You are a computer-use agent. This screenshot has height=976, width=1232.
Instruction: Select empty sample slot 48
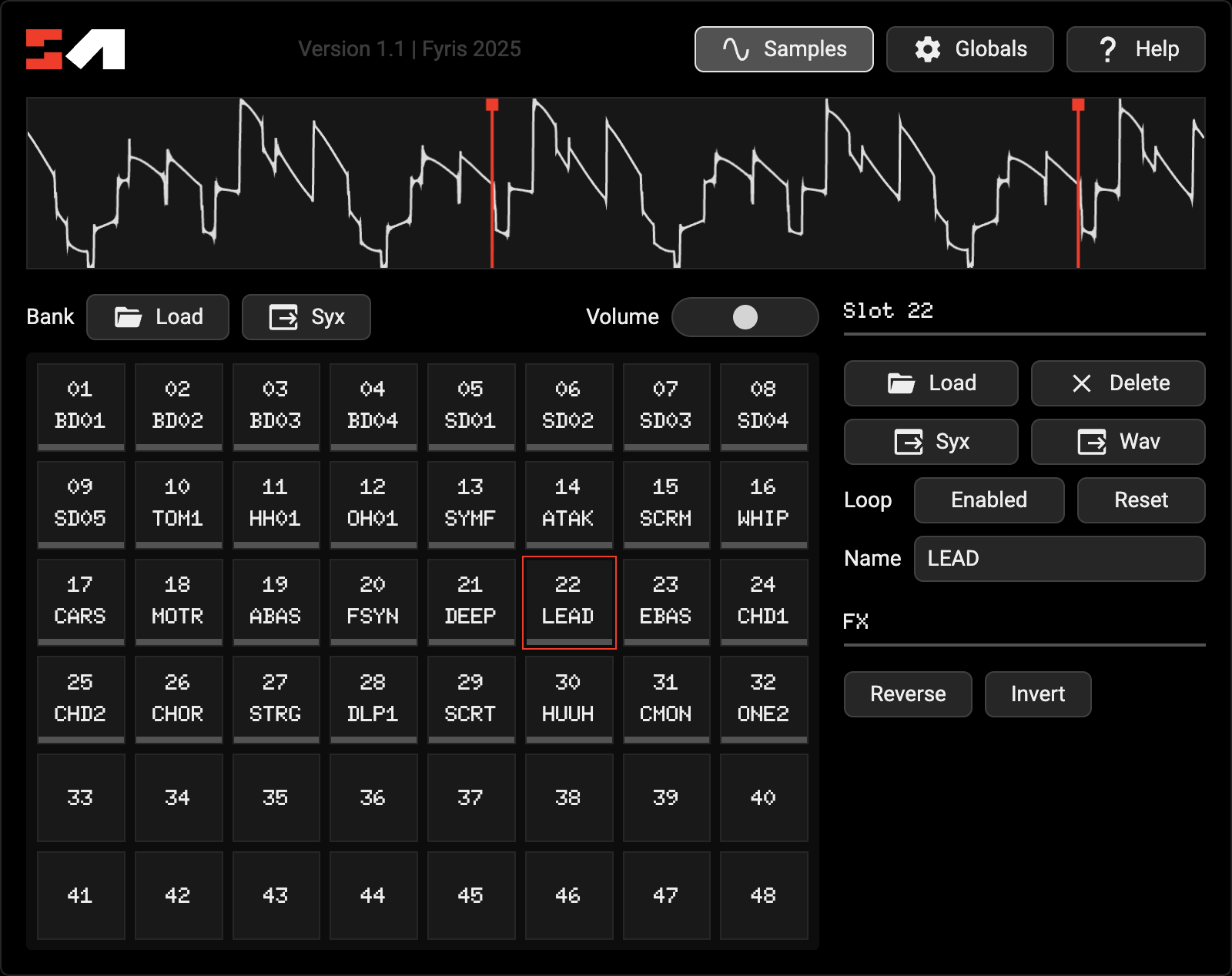763,895
